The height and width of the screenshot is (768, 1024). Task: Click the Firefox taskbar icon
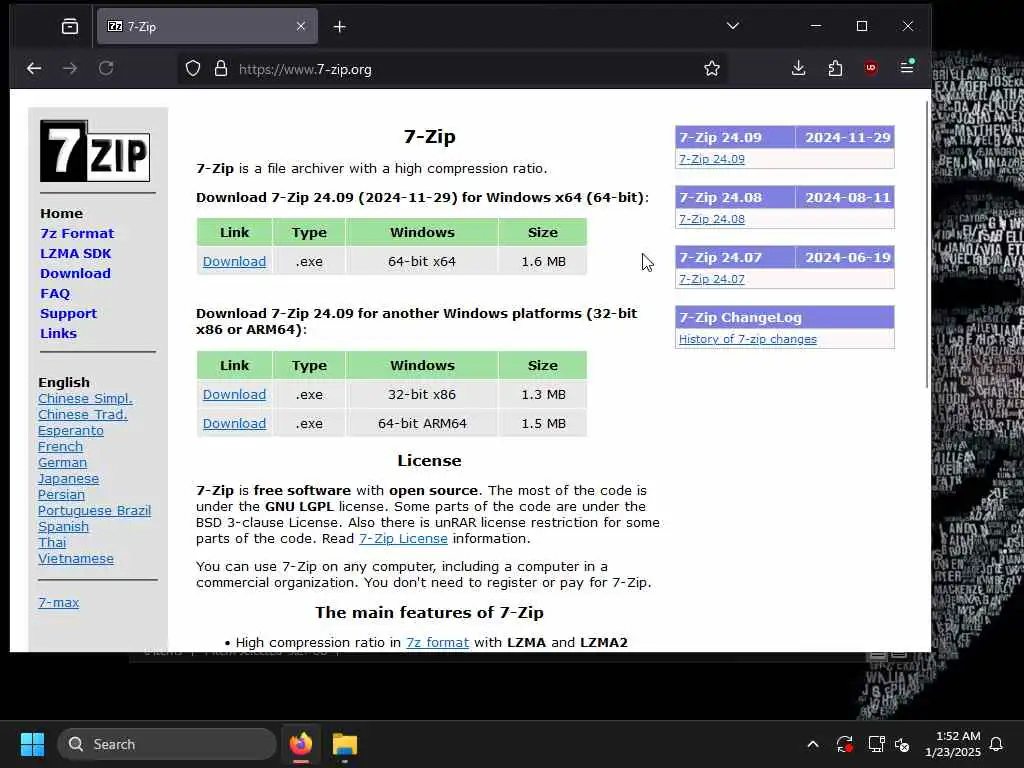tap(301, 744)
